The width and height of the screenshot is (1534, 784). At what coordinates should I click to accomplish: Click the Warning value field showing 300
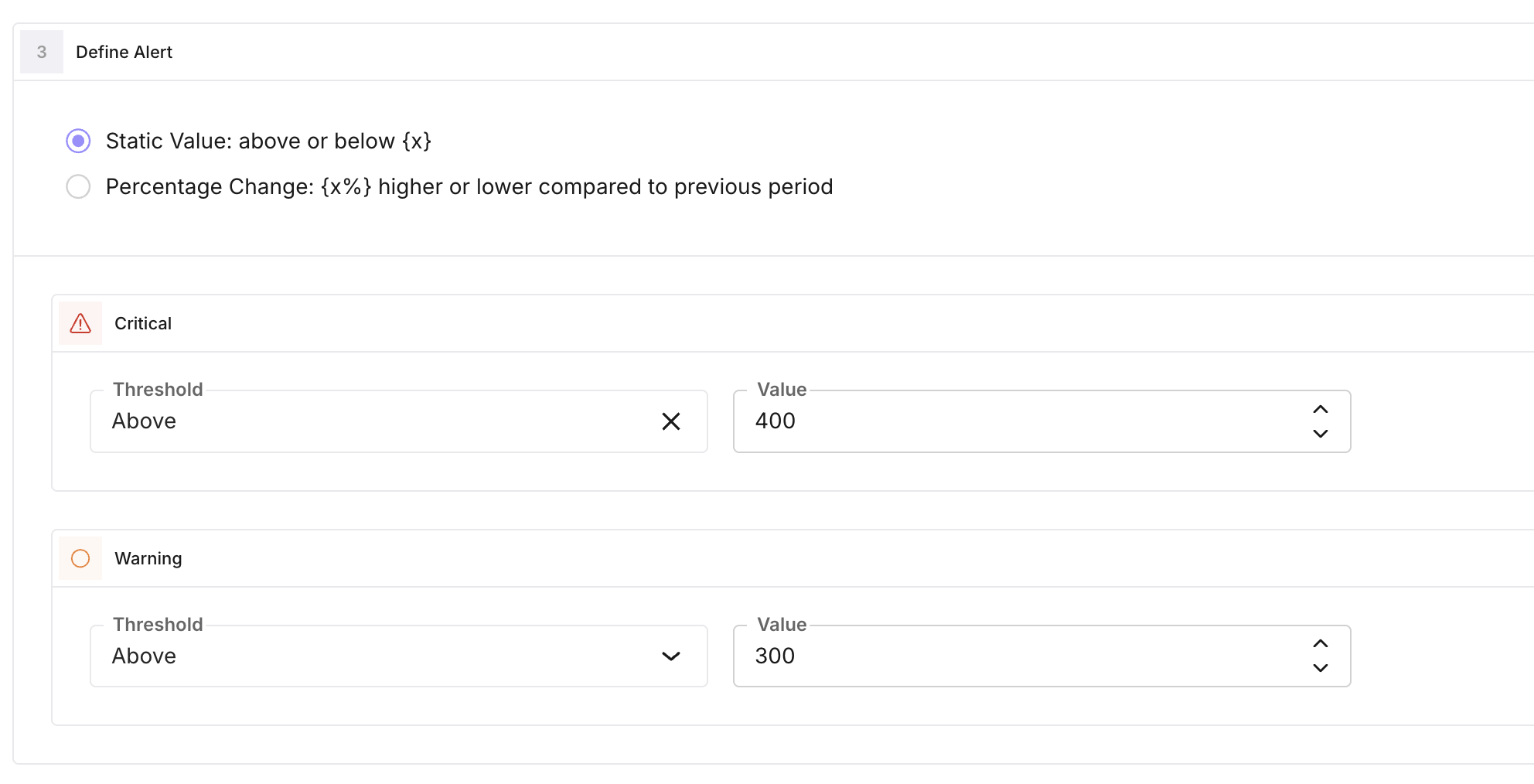1005,656
